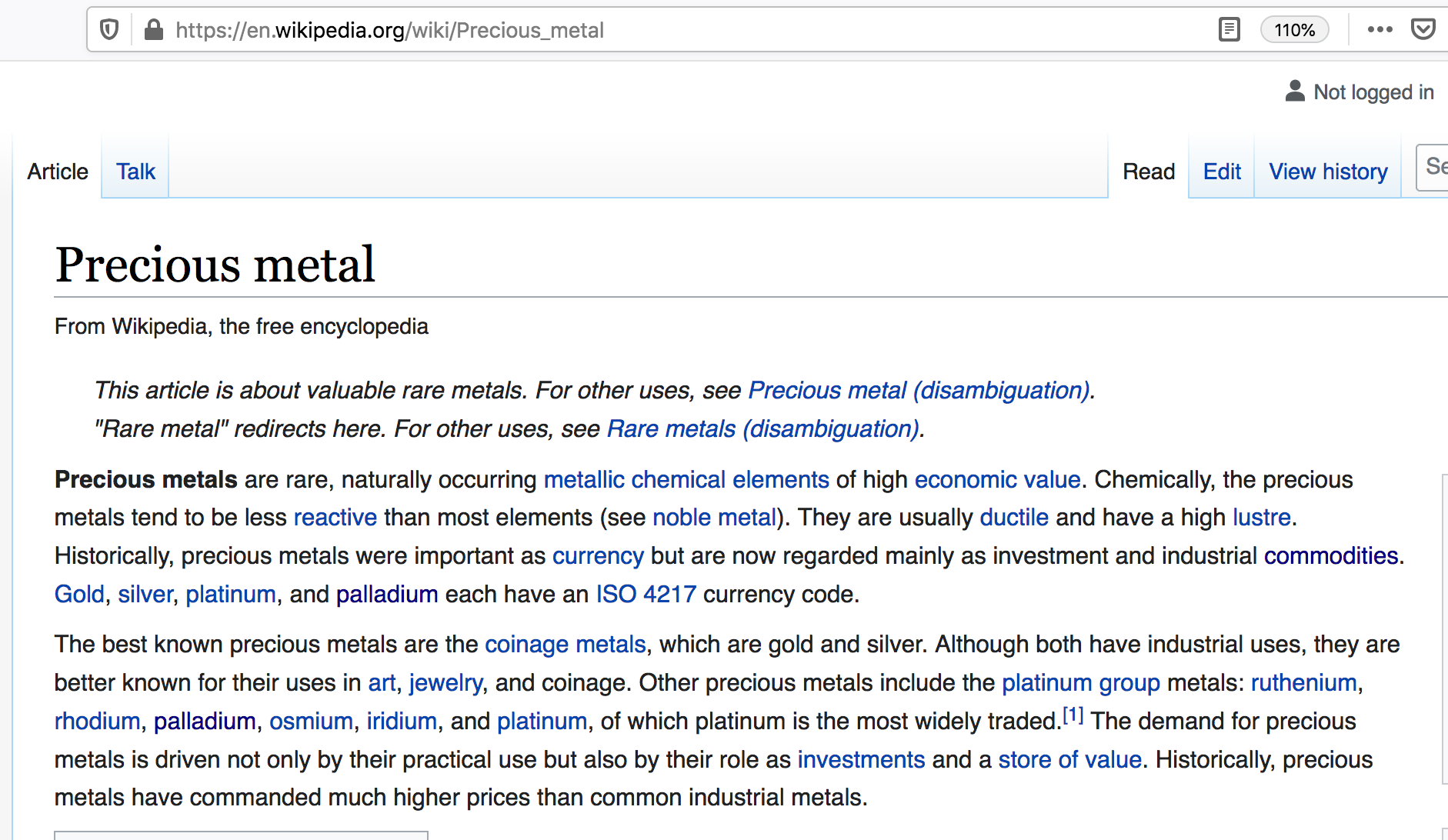Open platinum link before 'of which platinum'
The height and width of the screenshot is (840, 1448).
542,722
